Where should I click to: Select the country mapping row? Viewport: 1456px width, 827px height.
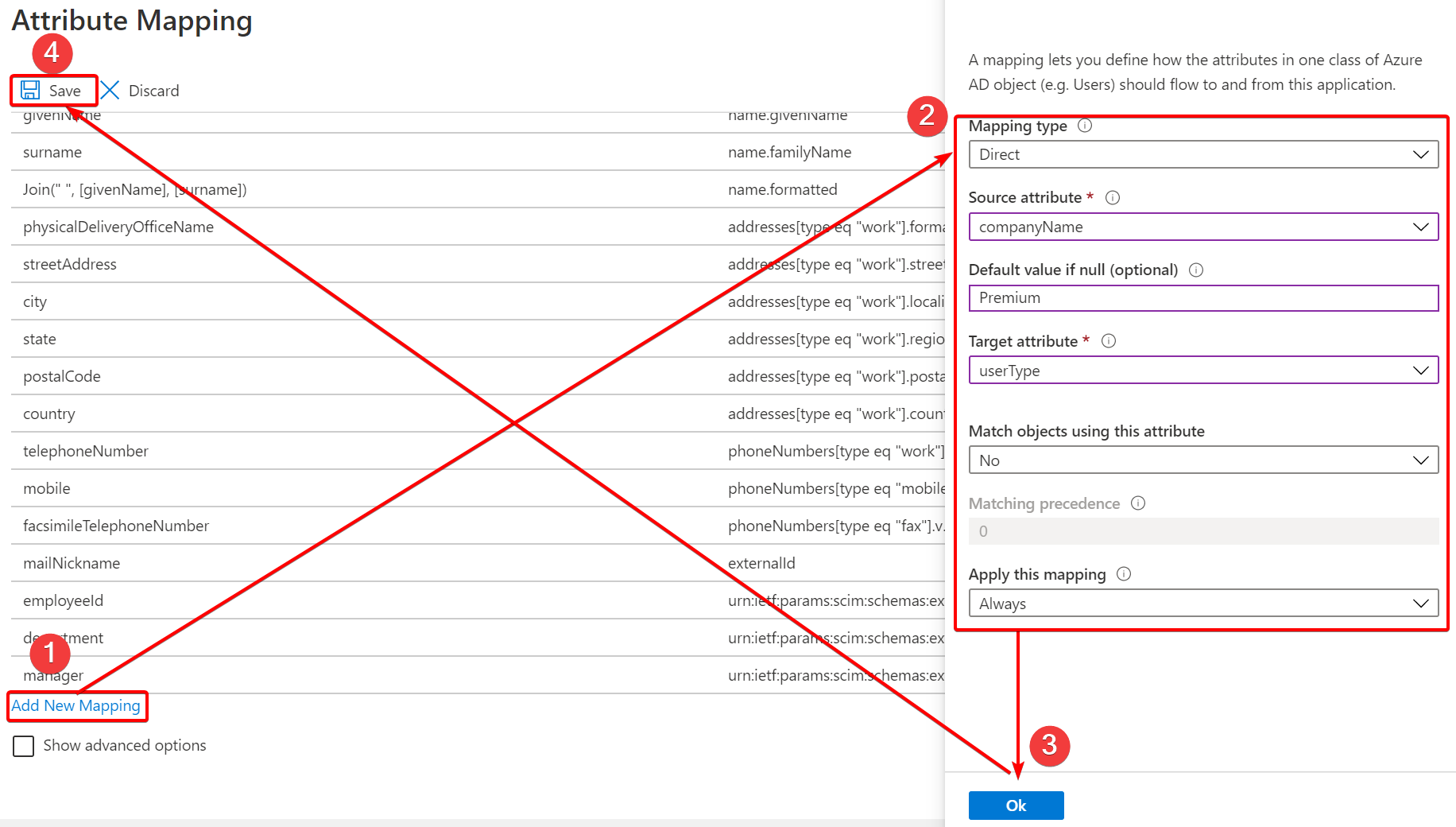click(x=478, y=413)
